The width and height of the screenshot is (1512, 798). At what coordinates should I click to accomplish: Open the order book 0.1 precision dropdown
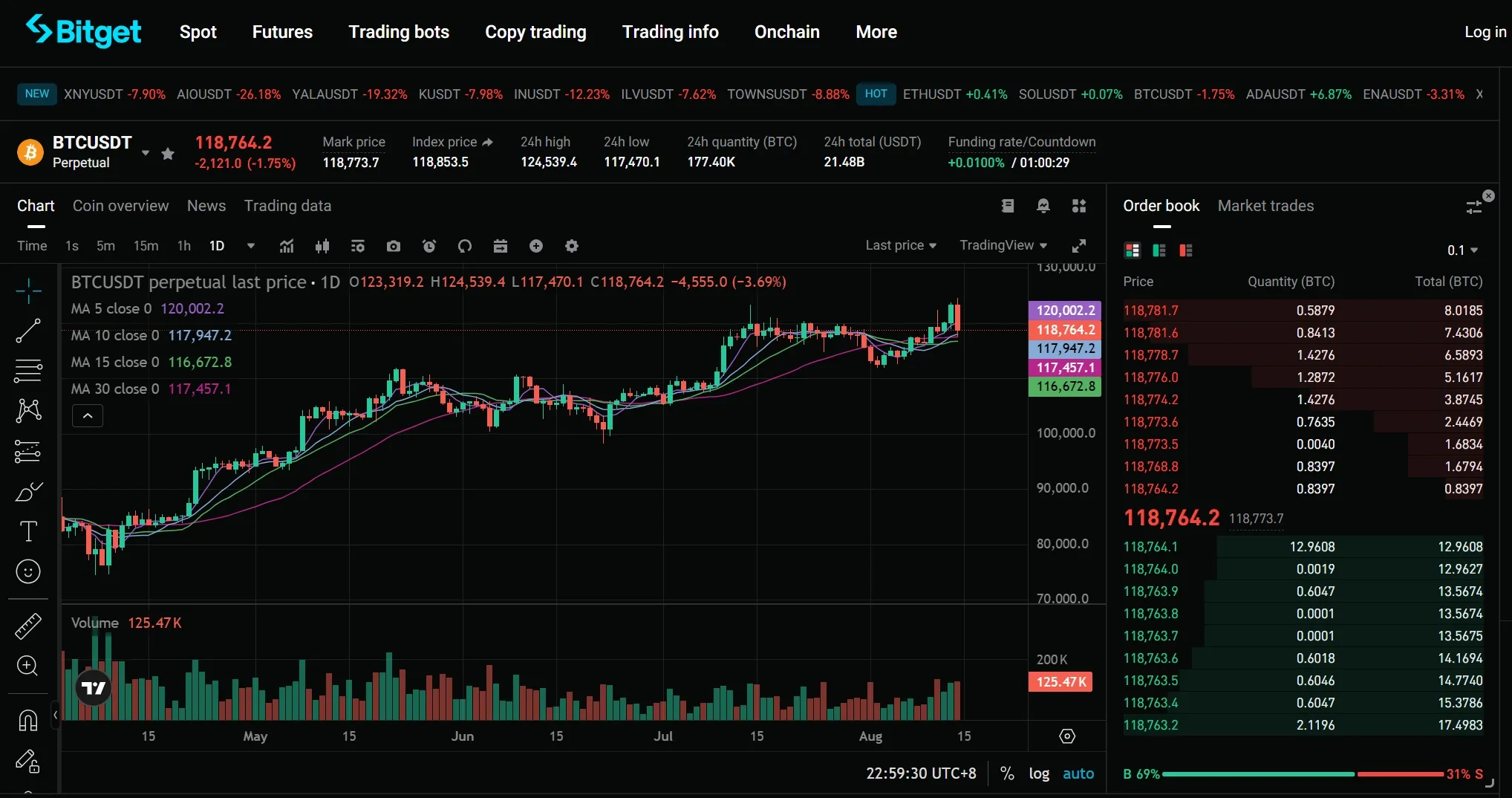click(x=1462, y=250)
